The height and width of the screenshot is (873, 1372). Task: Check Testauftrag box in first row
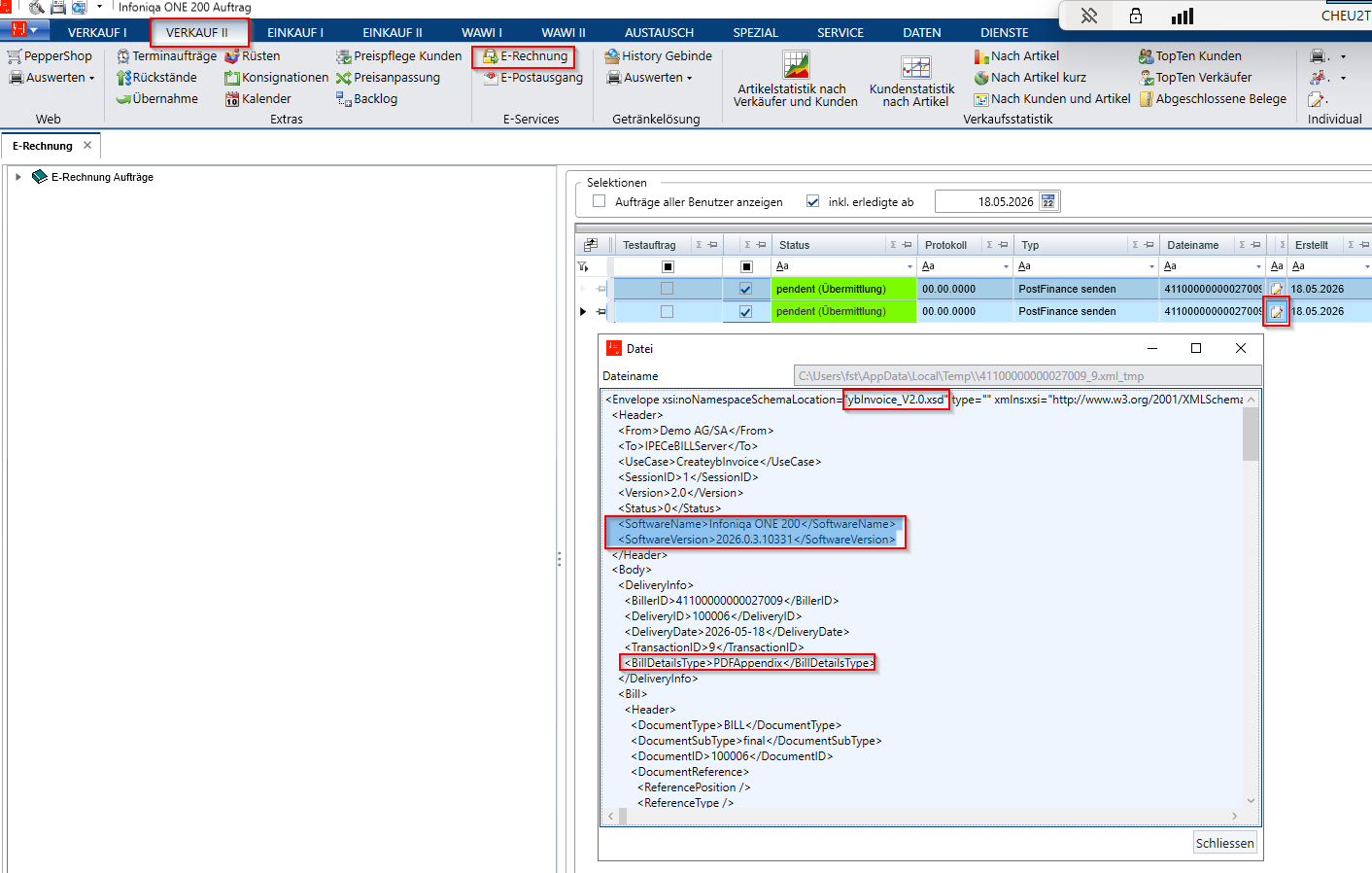coord(667,289)
